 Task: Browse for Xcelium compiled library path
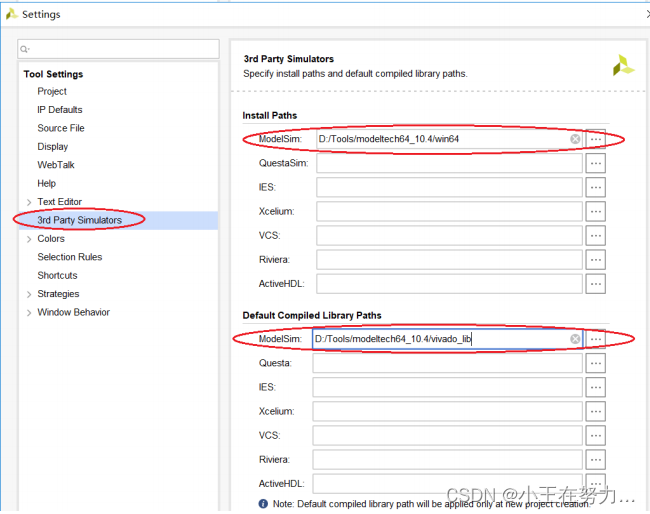click(595, 411)
